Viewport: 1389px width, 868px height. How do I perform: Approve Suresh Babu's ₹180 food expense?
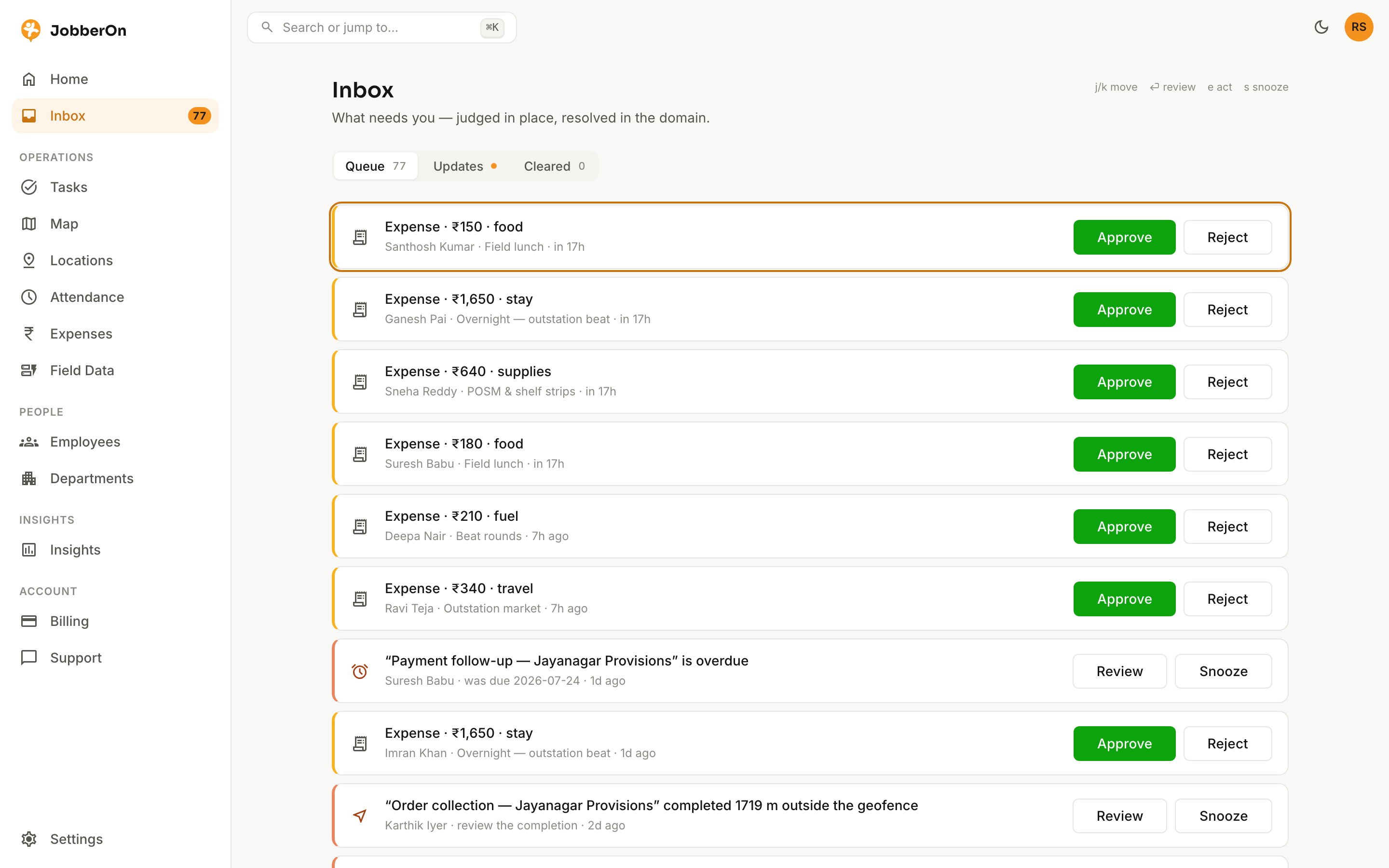point(1124,454)
